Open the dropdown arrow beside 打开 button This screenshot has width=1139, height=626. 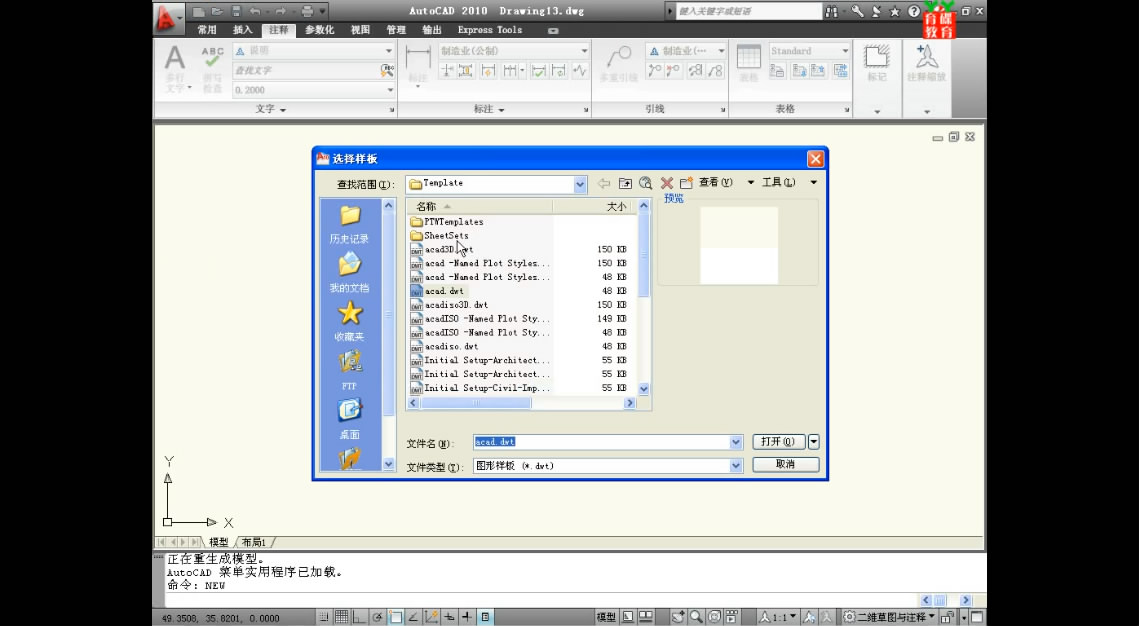(814, 442)
